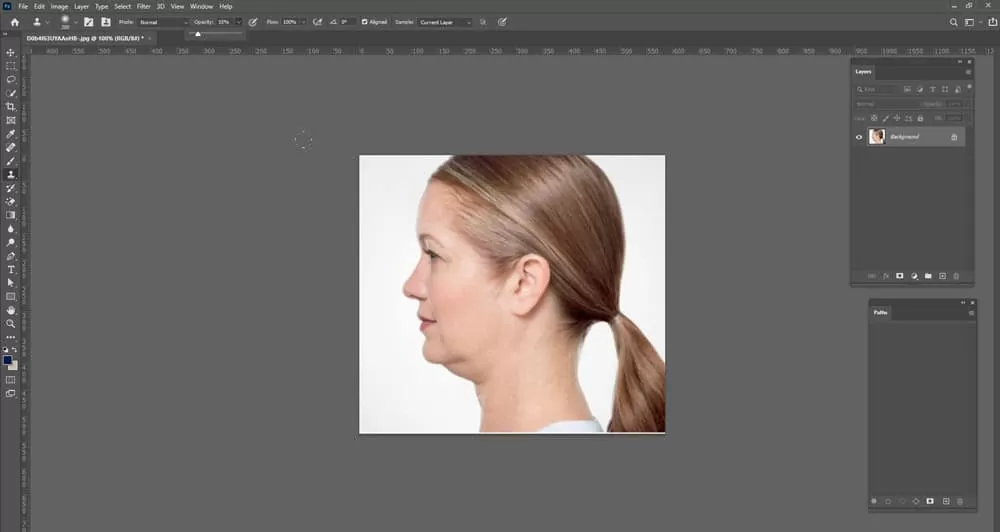Open the Clone Source panel icon

106,22
